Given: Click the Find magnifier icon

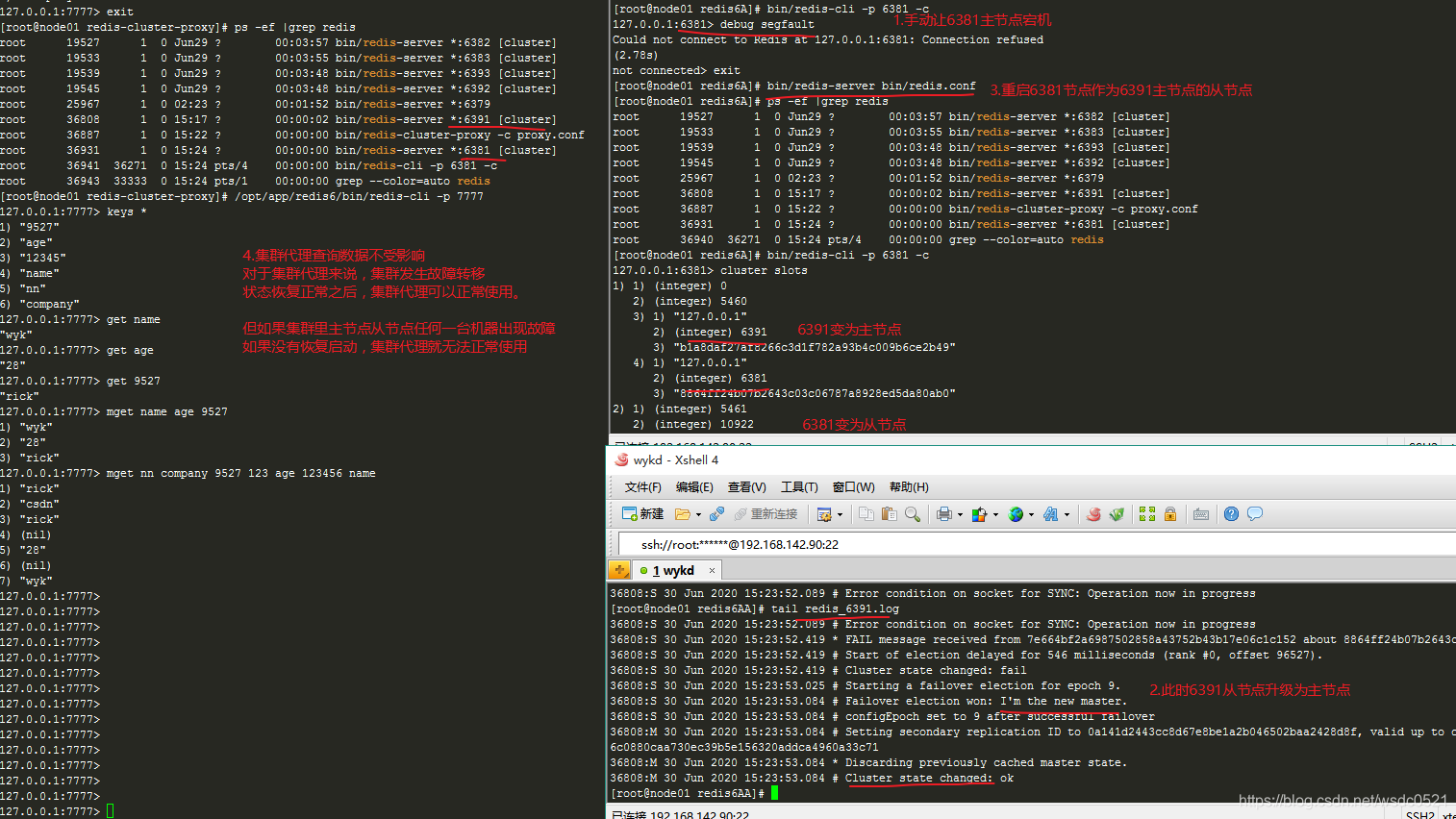Looking at the screenshot, I should (x=913, y=514).
